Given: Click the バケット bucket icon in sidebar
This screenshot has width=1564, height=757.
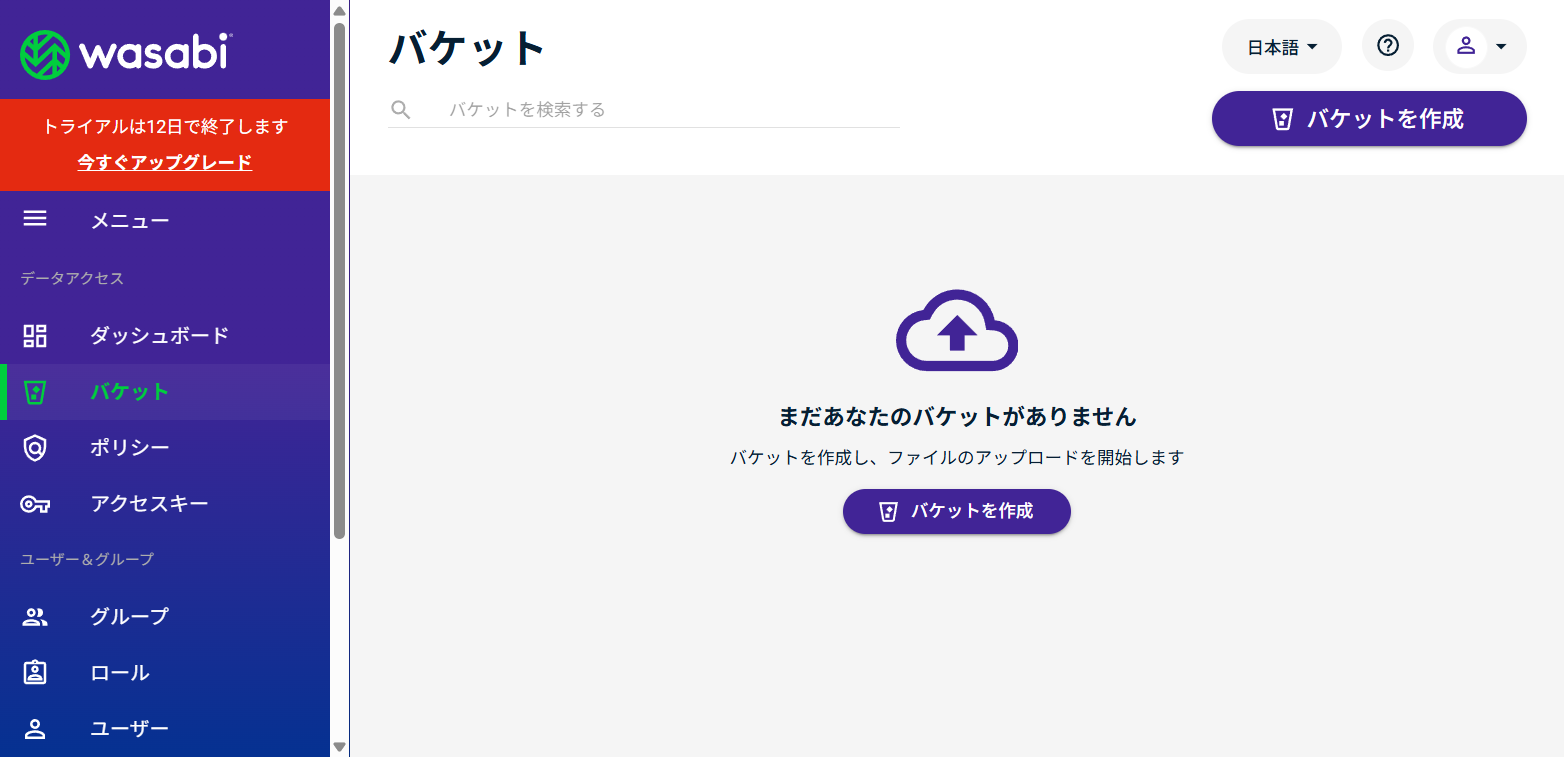Looking at the screenshot, I should click(x=35, y=392).
